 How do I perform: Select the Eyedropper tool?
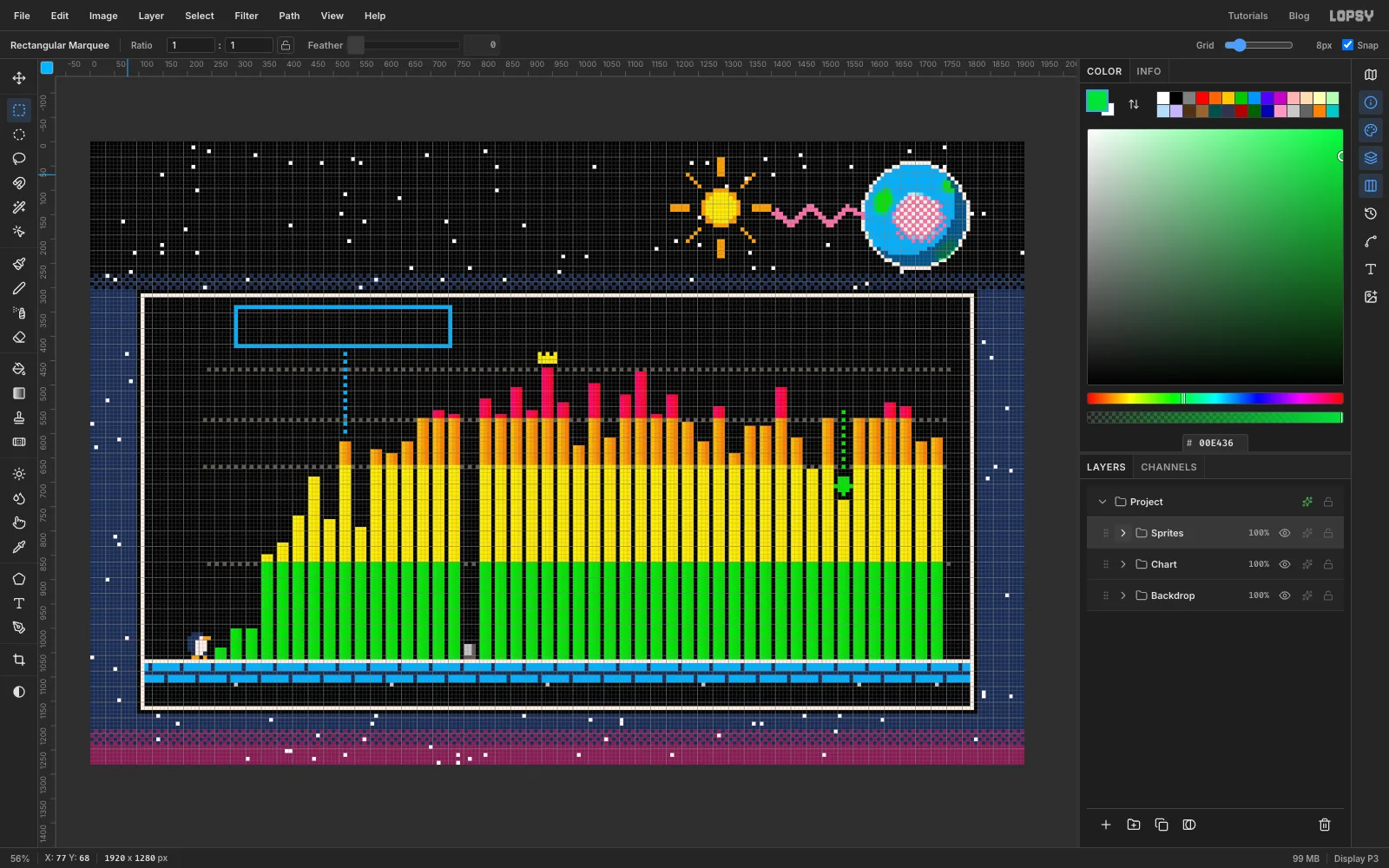pos(18,547)
